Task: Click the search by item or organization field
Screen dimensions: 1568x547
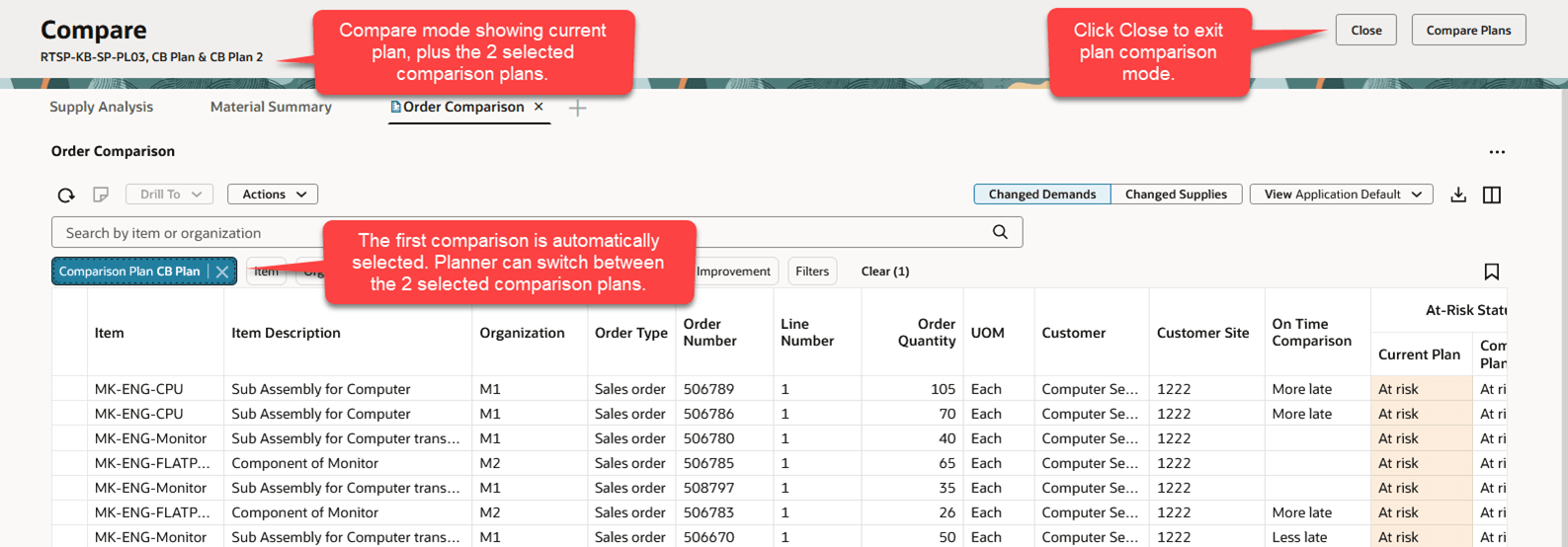Action: [x=536, y=232]
